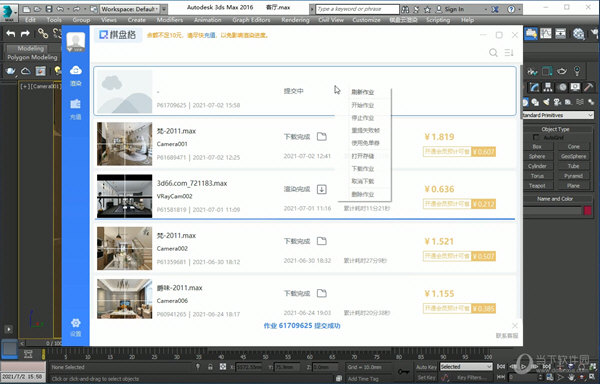The height and width of the screenshot is (384, 600).
Task: Open the Standard Primitives dropdown
Action: (x=558, y=115)
